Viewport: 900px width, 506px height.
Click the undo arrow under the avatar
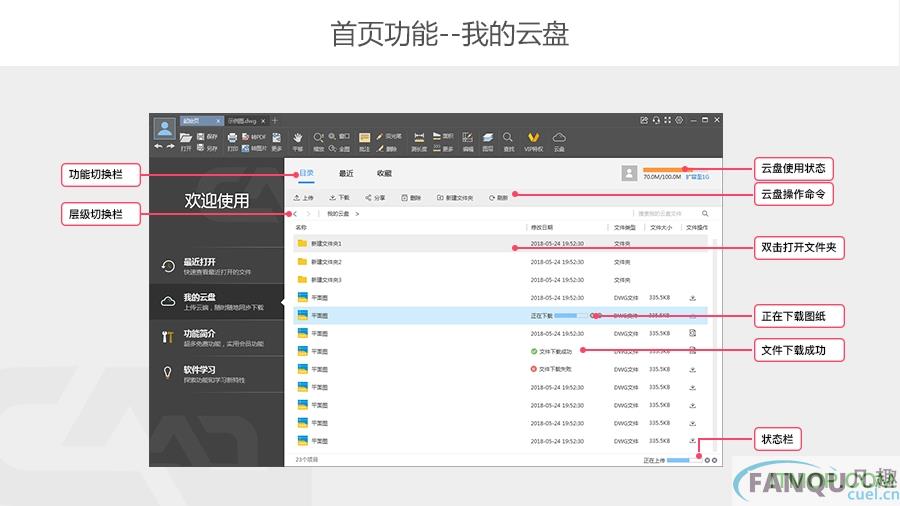pos(158,147)
